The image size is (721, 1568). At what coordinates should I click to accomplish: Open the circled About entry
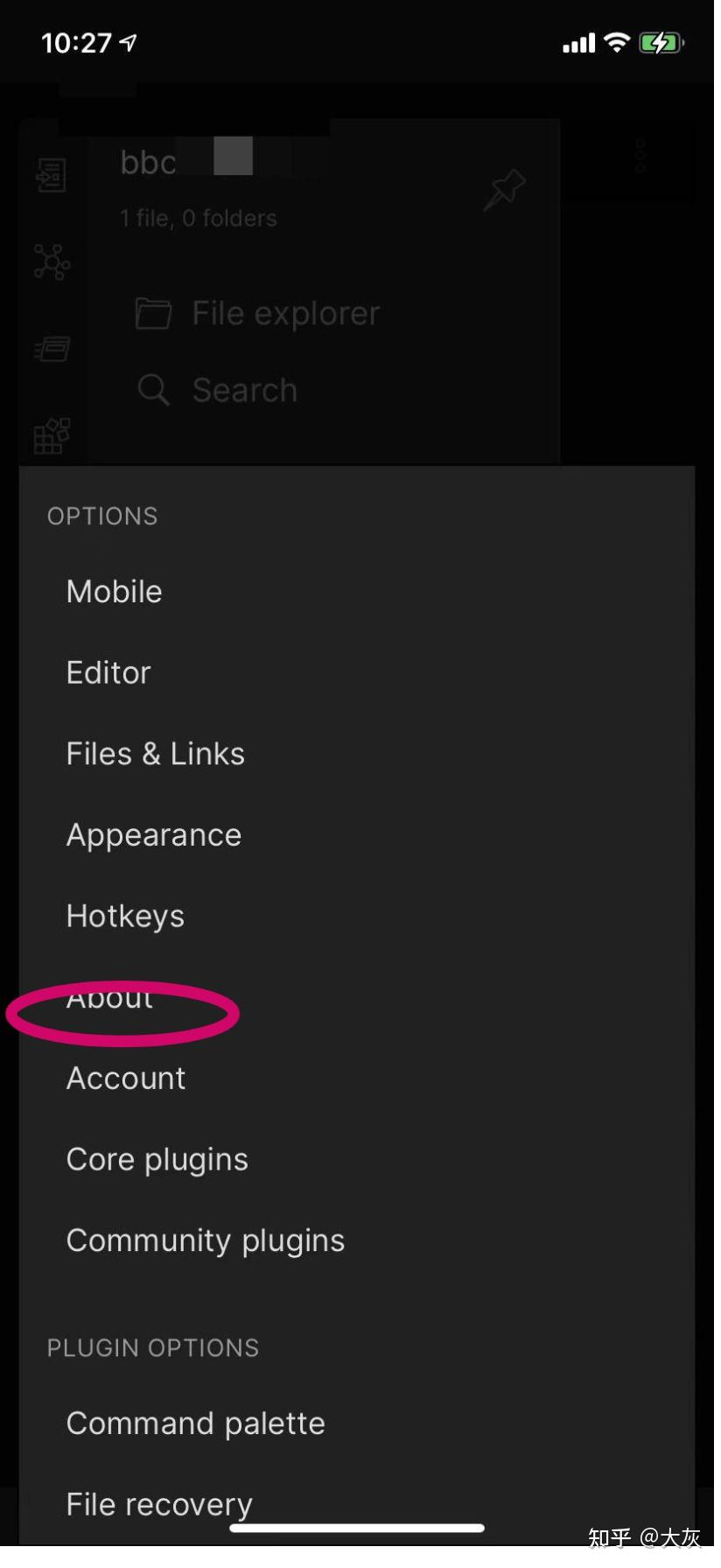pyautogui.click(x=110, y=999)
